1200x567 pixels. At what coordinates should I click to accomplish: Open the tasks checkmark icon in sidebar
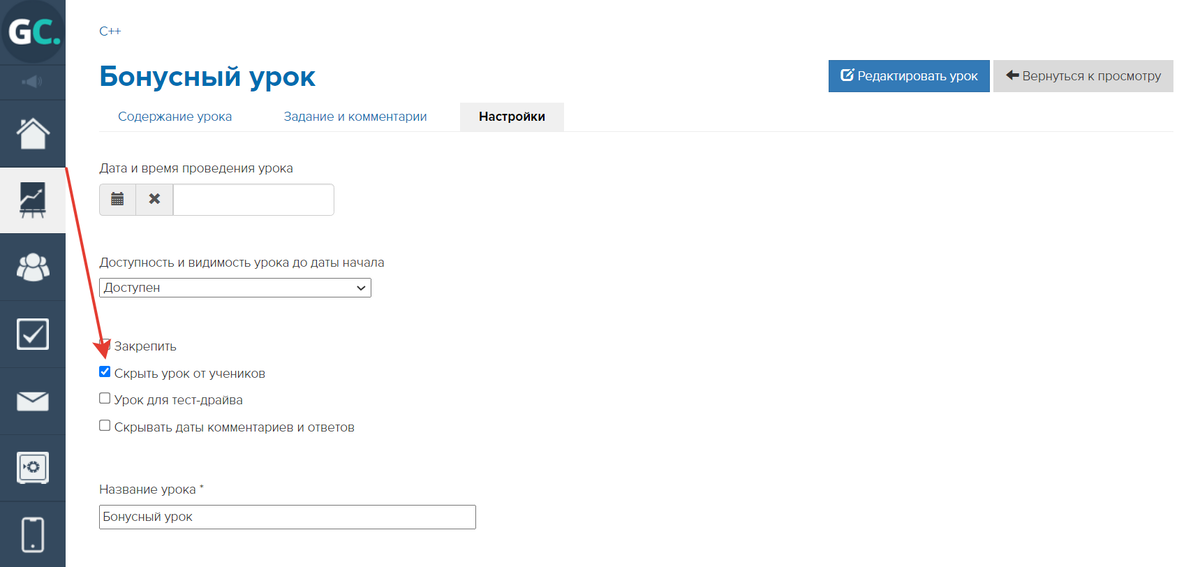click(33, 334)
